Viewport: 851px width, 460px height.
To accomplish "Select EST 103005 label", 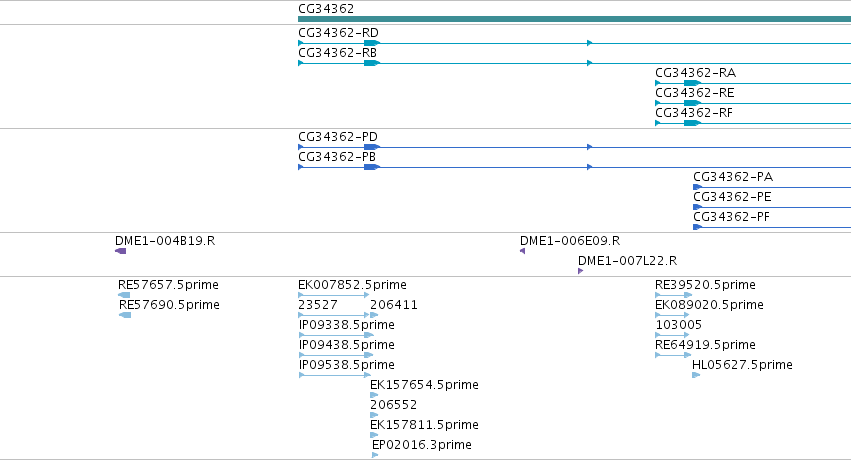I will coord(678,325).
